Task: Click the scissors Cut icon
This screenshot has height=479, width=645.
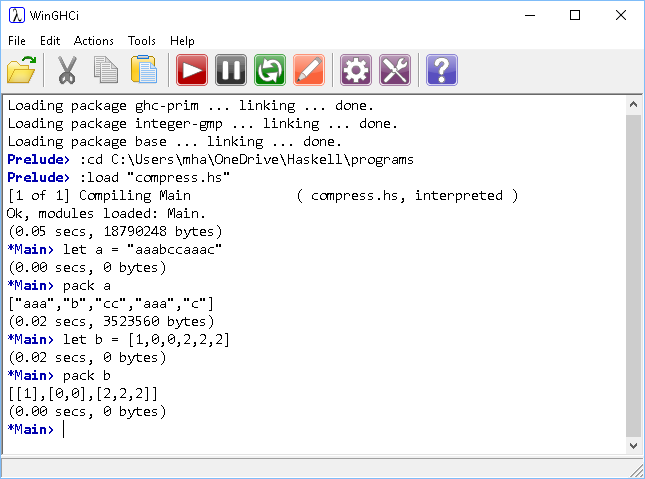Action: 67,70
